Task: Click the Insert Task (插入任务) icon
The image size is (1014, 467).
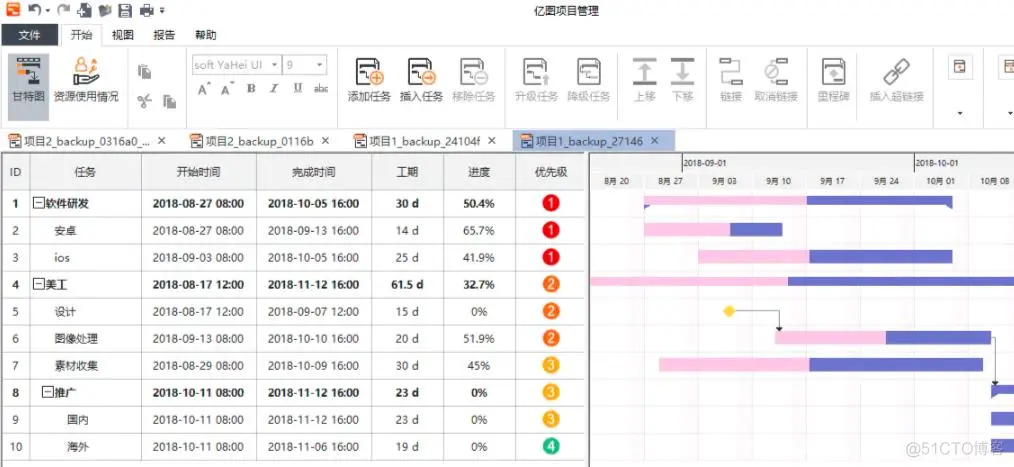Action: pos(421,73)
